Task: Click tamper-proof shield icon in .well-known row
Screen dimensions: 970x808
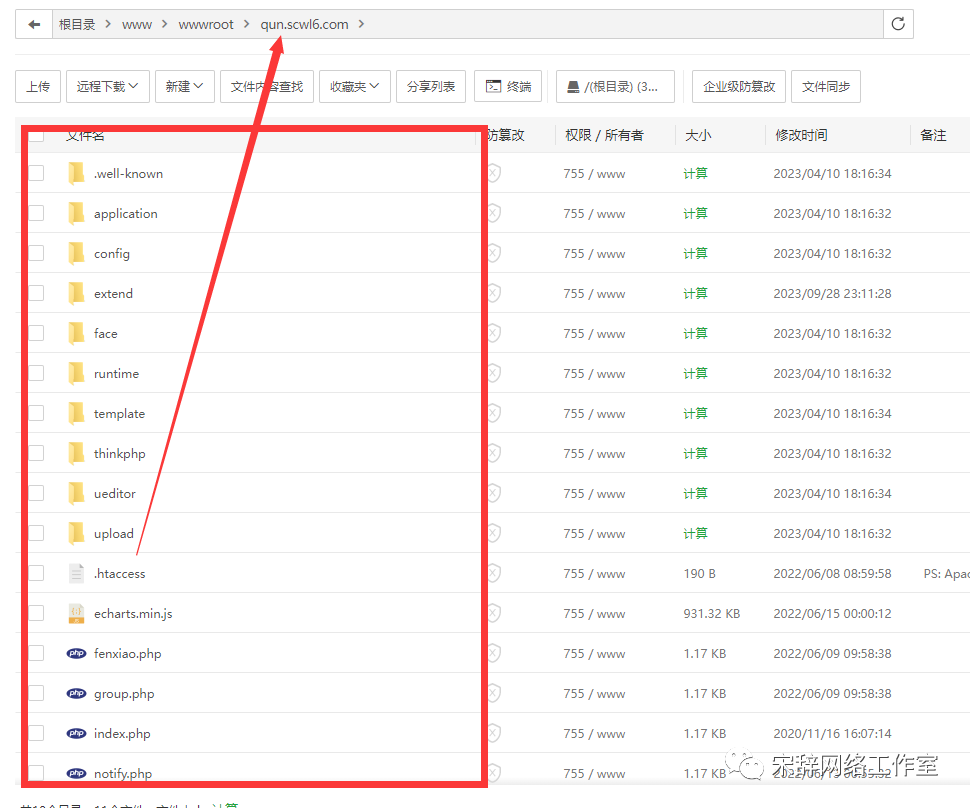Action: (493, 173)
